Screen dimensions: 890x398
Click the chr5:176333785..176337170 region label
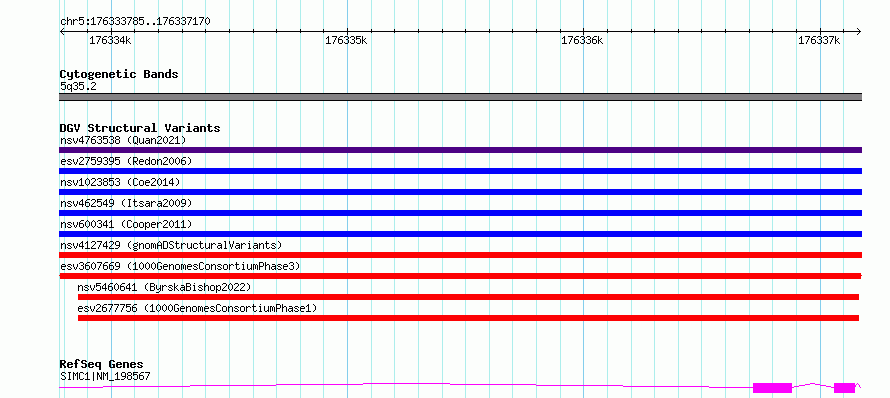click(135, 22)
